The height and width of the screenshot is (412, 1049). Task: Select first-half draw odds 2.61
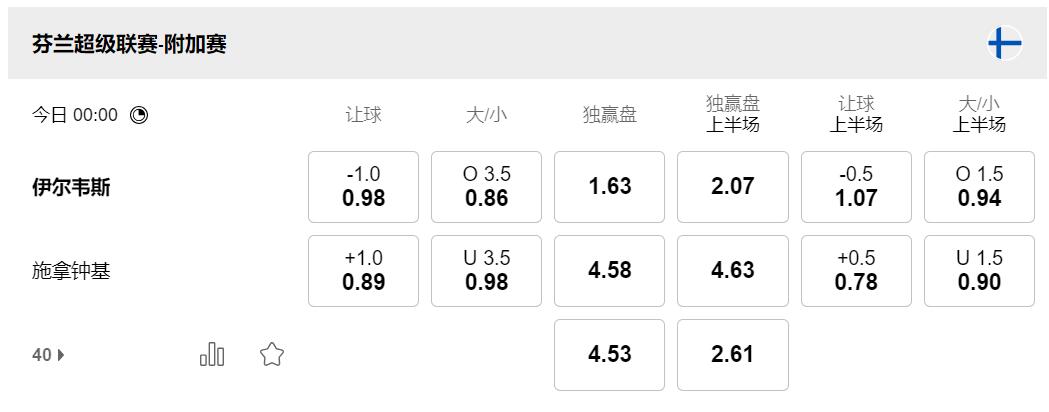pyautogui.click(x=732, y=354)
